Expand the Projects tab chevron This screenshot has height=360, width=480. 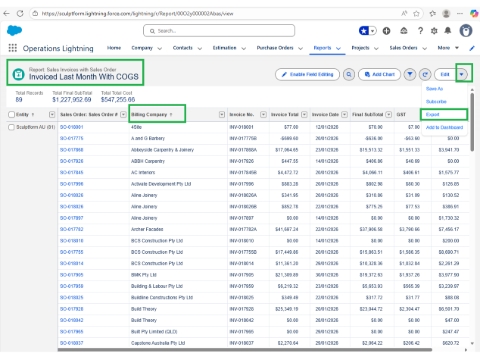click(376, 48)
